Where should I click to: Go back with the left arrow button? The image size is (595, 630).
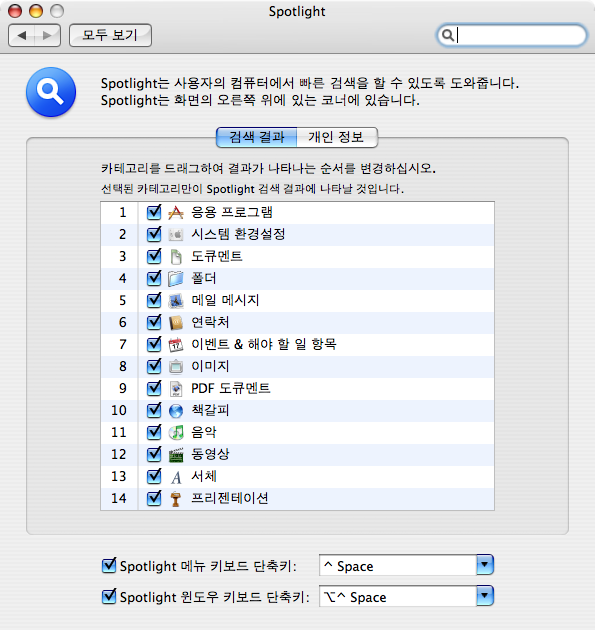point(22,35)
